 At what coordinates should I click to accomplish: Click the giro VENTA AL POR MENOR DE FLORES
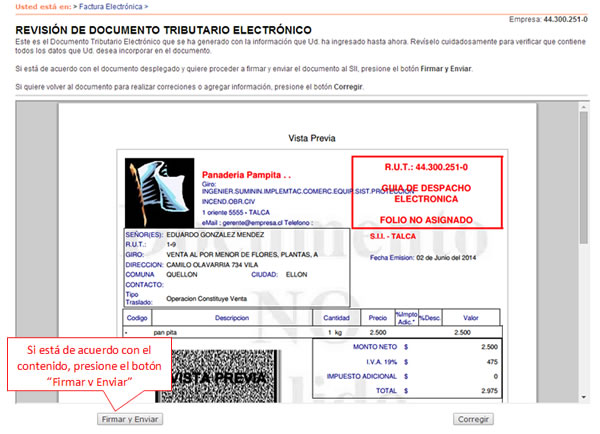tap(242, 255)
